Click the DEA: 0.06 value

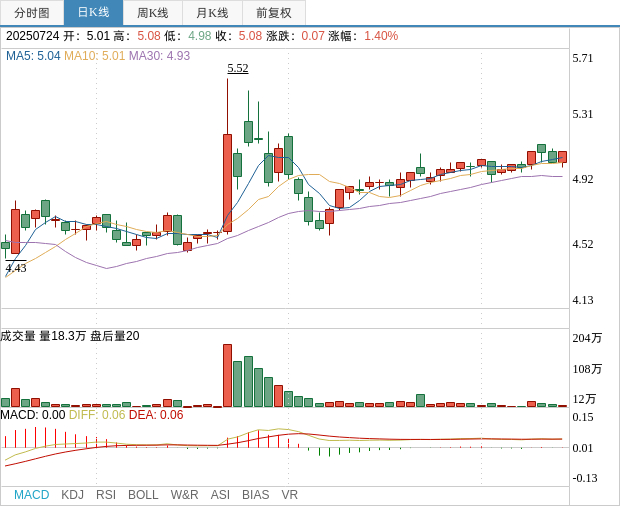[156, 415]
